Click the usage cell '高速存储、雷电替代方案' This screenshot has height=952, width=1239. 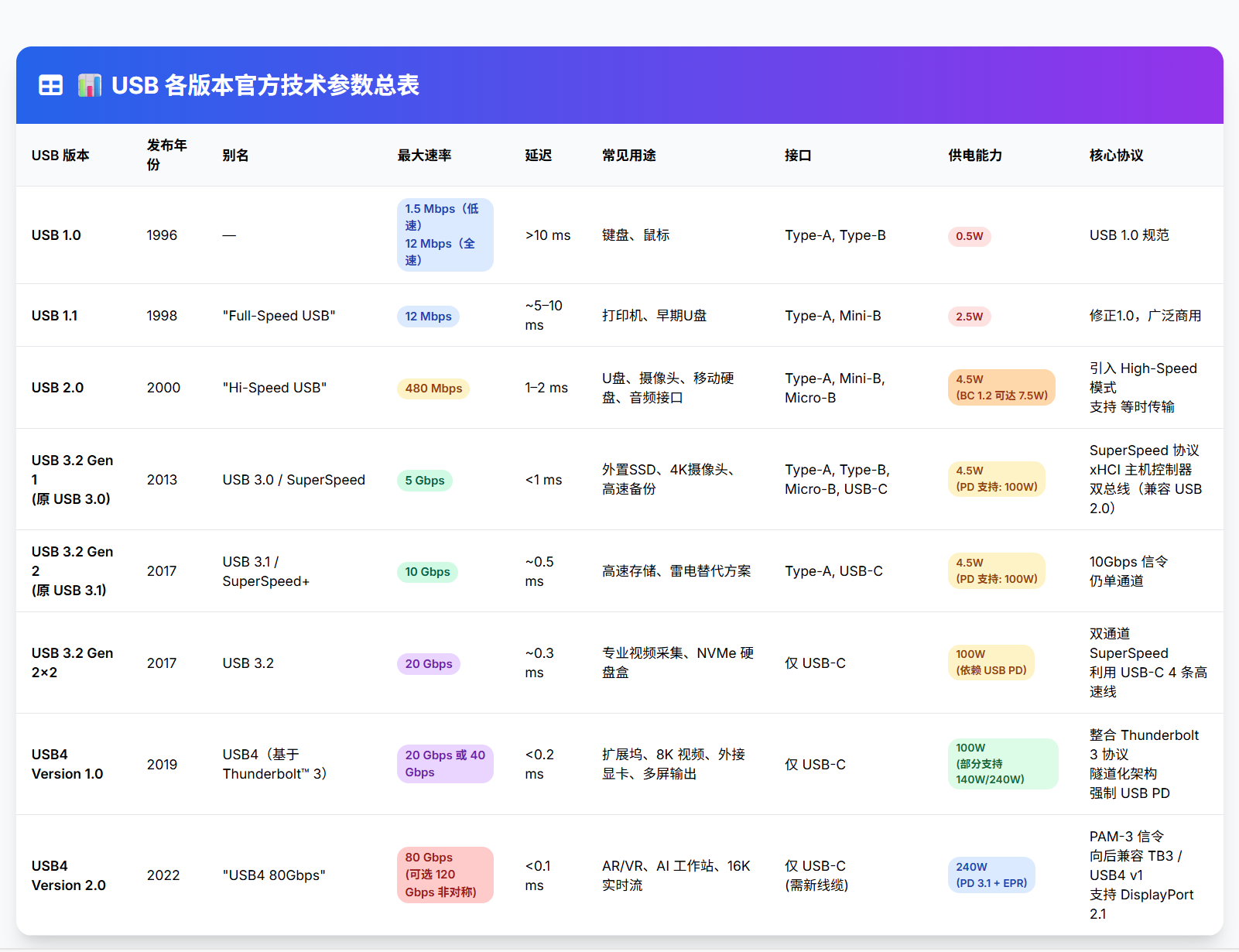point(676,571)
